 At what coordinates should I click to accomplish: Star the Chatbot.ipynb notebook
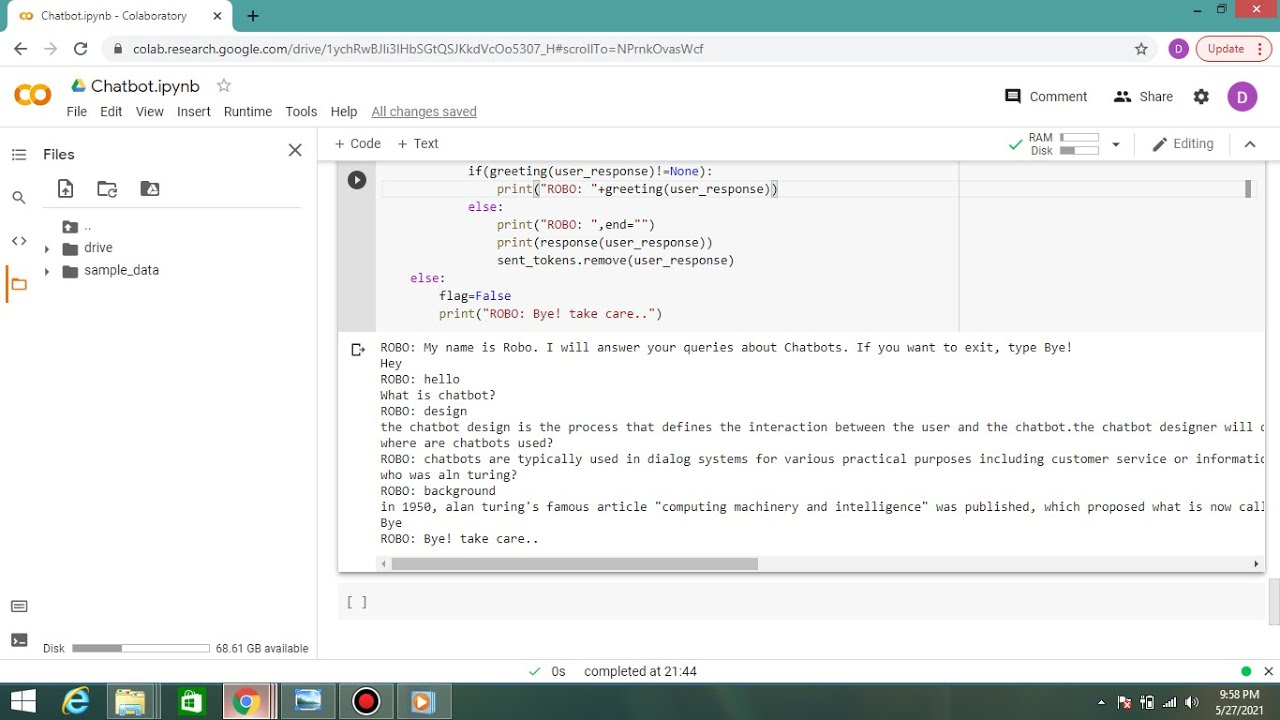[x=224, y=86]
